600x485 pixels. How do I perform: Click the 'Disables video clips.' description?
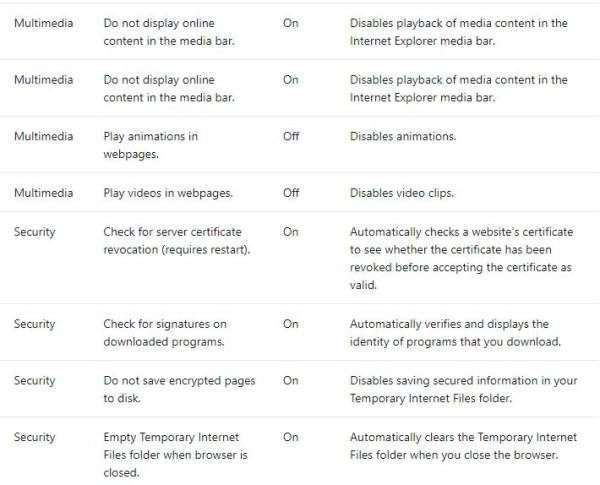402,193
